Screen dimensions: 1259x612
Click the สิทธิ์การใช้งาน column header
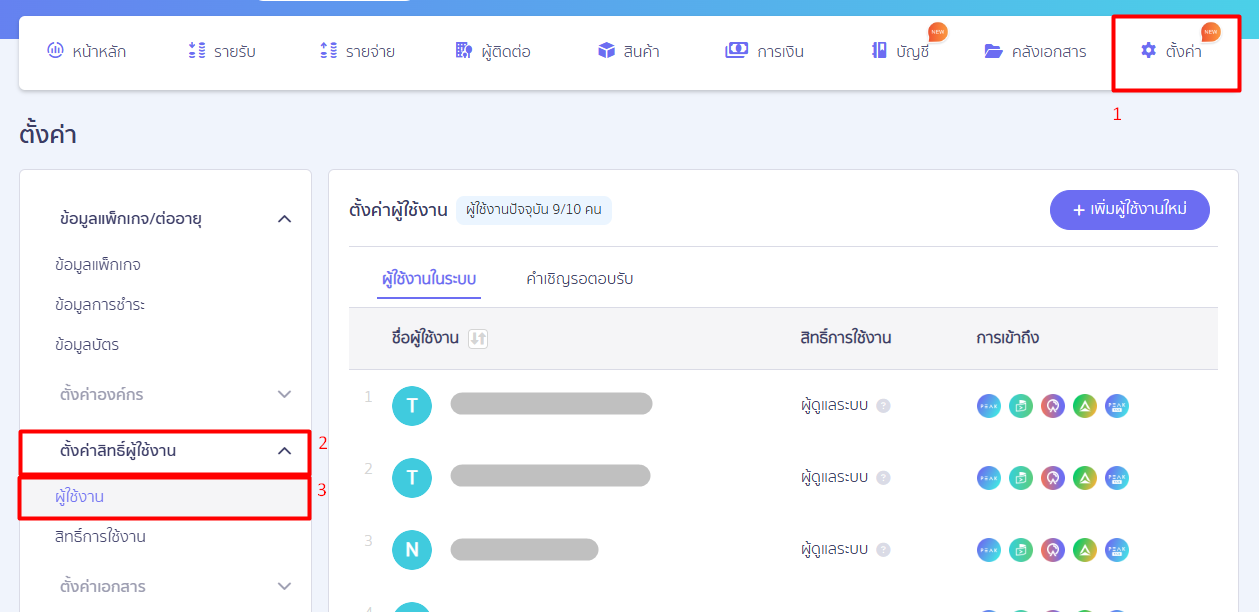pos(846,338)
